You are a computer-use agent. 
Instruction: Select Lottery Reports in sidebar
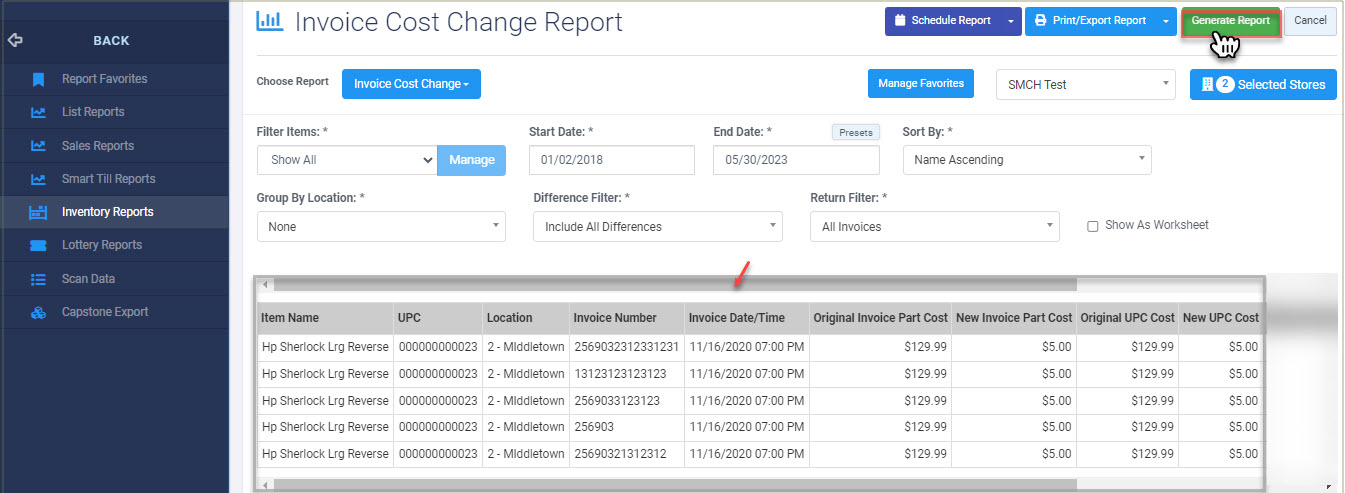tap(102, 245)
